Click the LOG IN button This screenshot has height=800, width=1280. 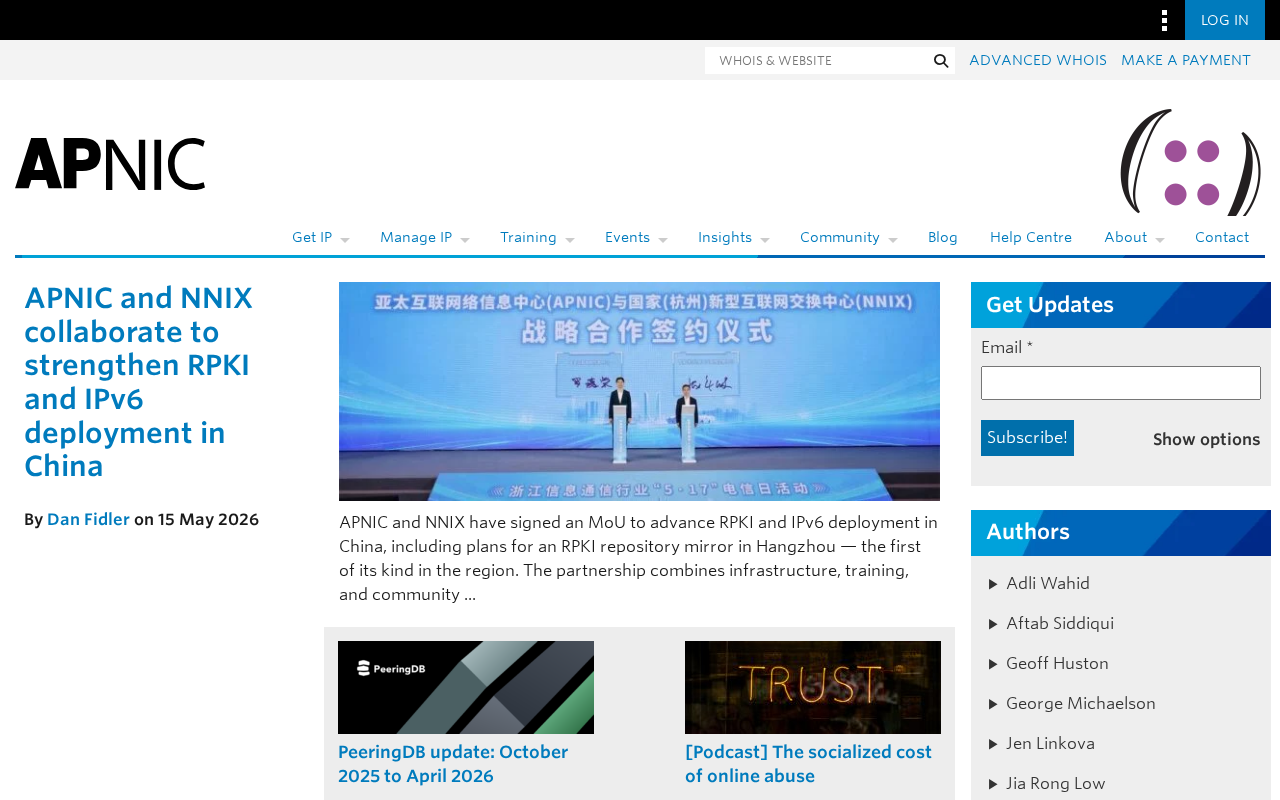point(1225,20)
